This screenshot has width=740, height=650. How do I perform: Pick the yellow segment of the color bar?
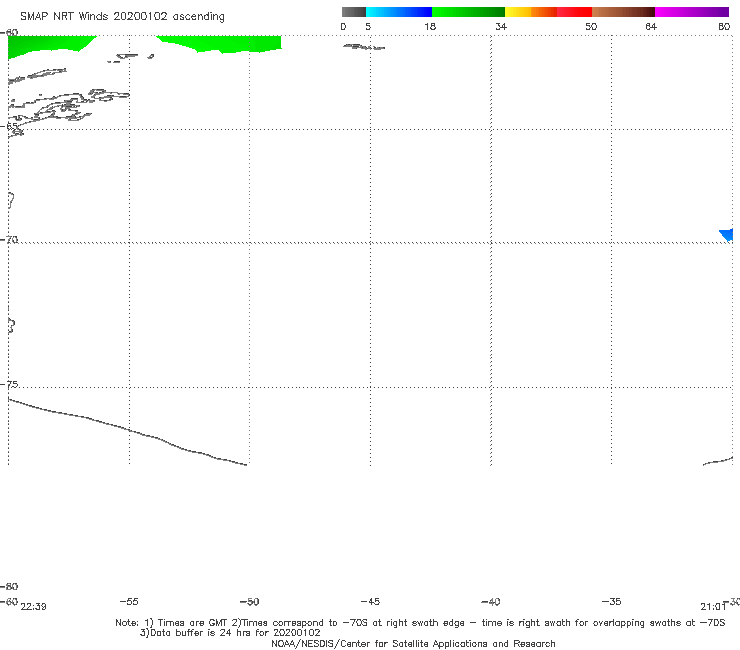click(518, 12)
